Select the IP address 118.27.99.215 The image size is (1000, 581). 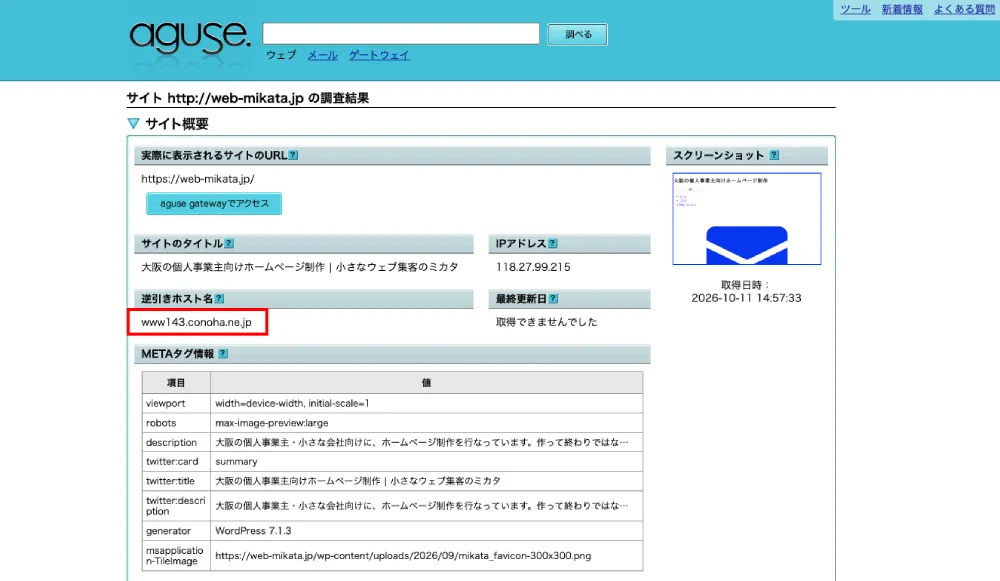point(533,267)
